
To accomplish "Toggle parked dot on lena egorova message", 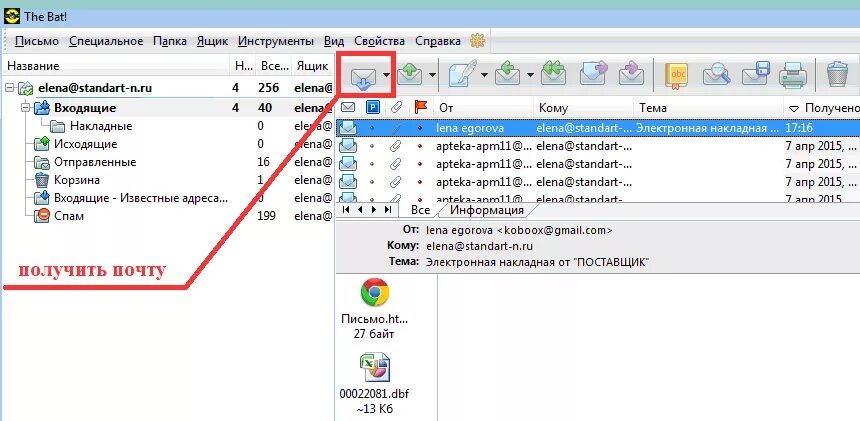I will pos(372,128).
